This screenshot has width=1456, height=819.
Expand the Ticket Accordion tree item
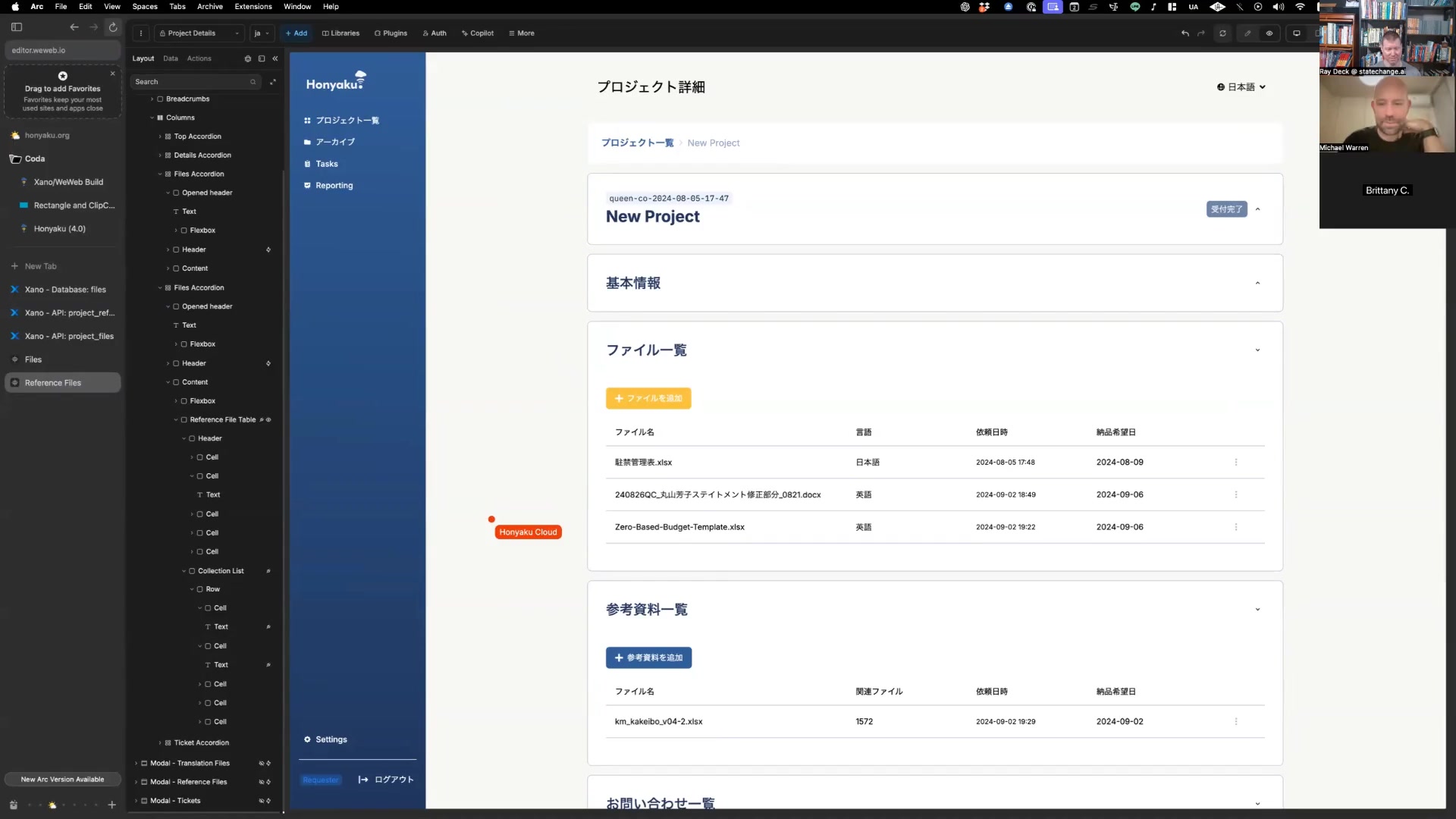pos(160,743)
